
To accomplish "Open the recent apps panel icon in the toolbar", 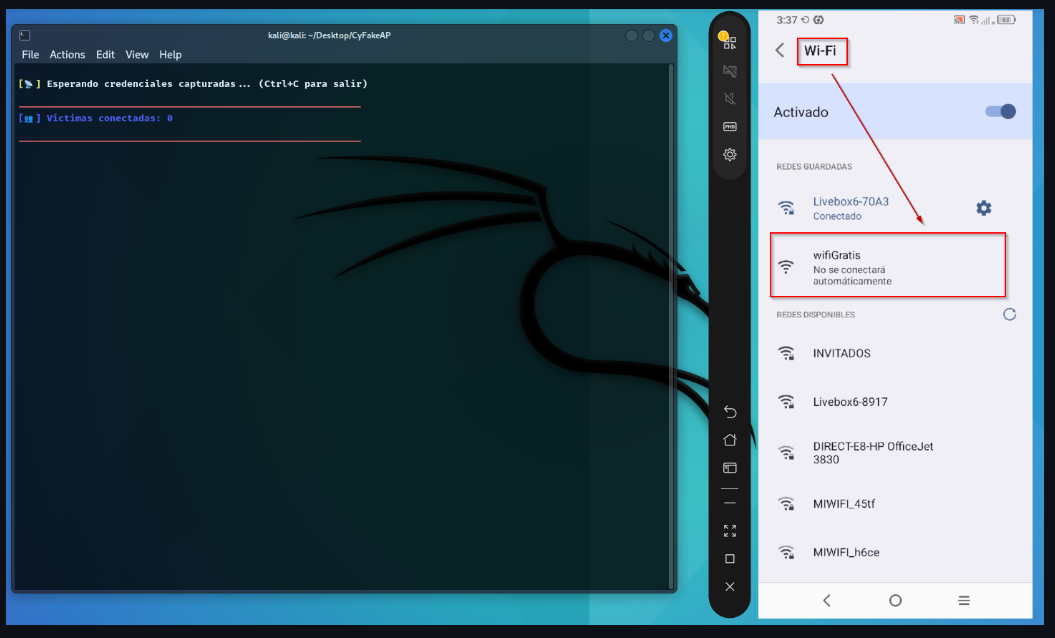I will click(730, 468).
